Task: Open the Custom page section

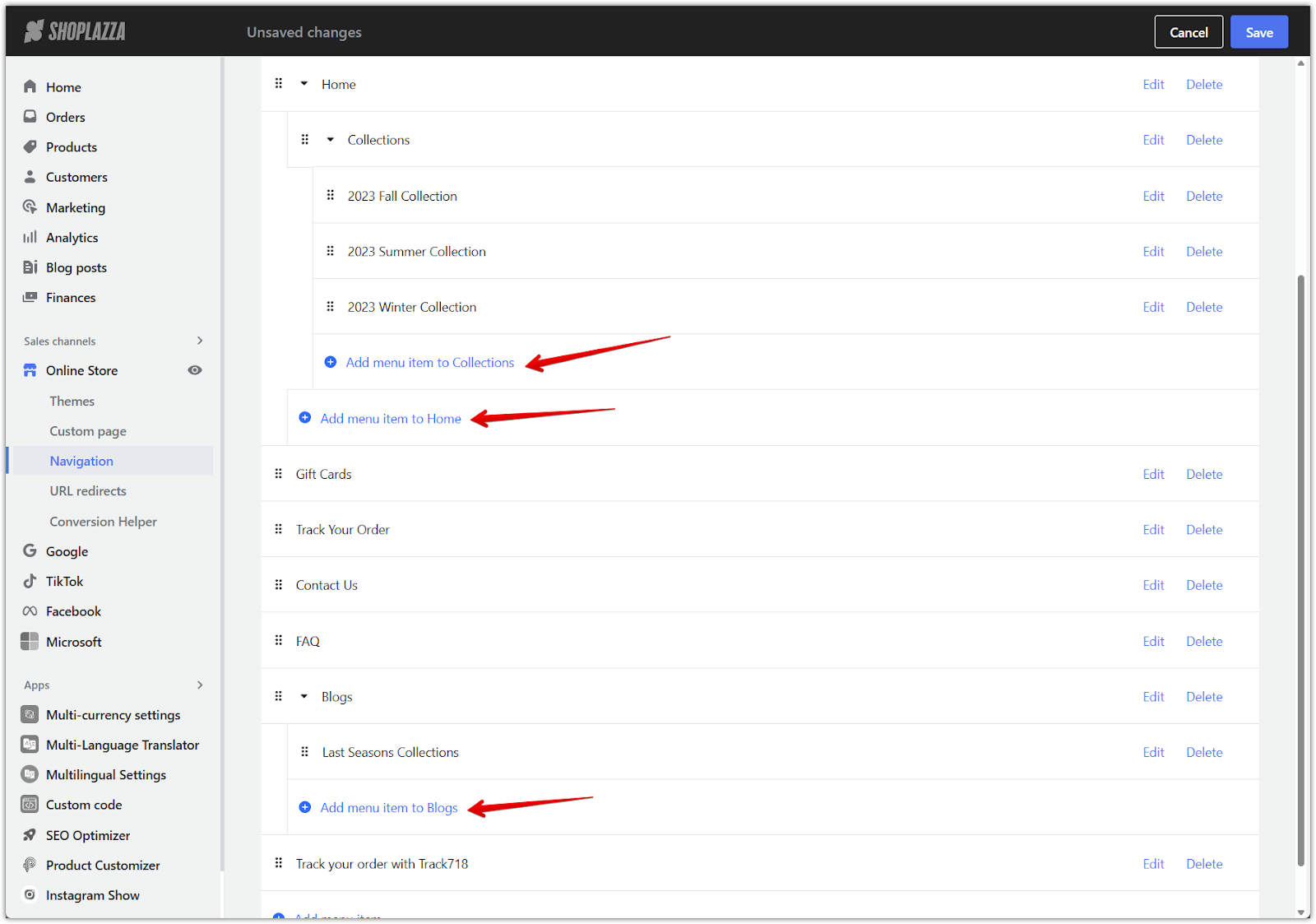Action: pyautogui.click(x=88, y=431)
